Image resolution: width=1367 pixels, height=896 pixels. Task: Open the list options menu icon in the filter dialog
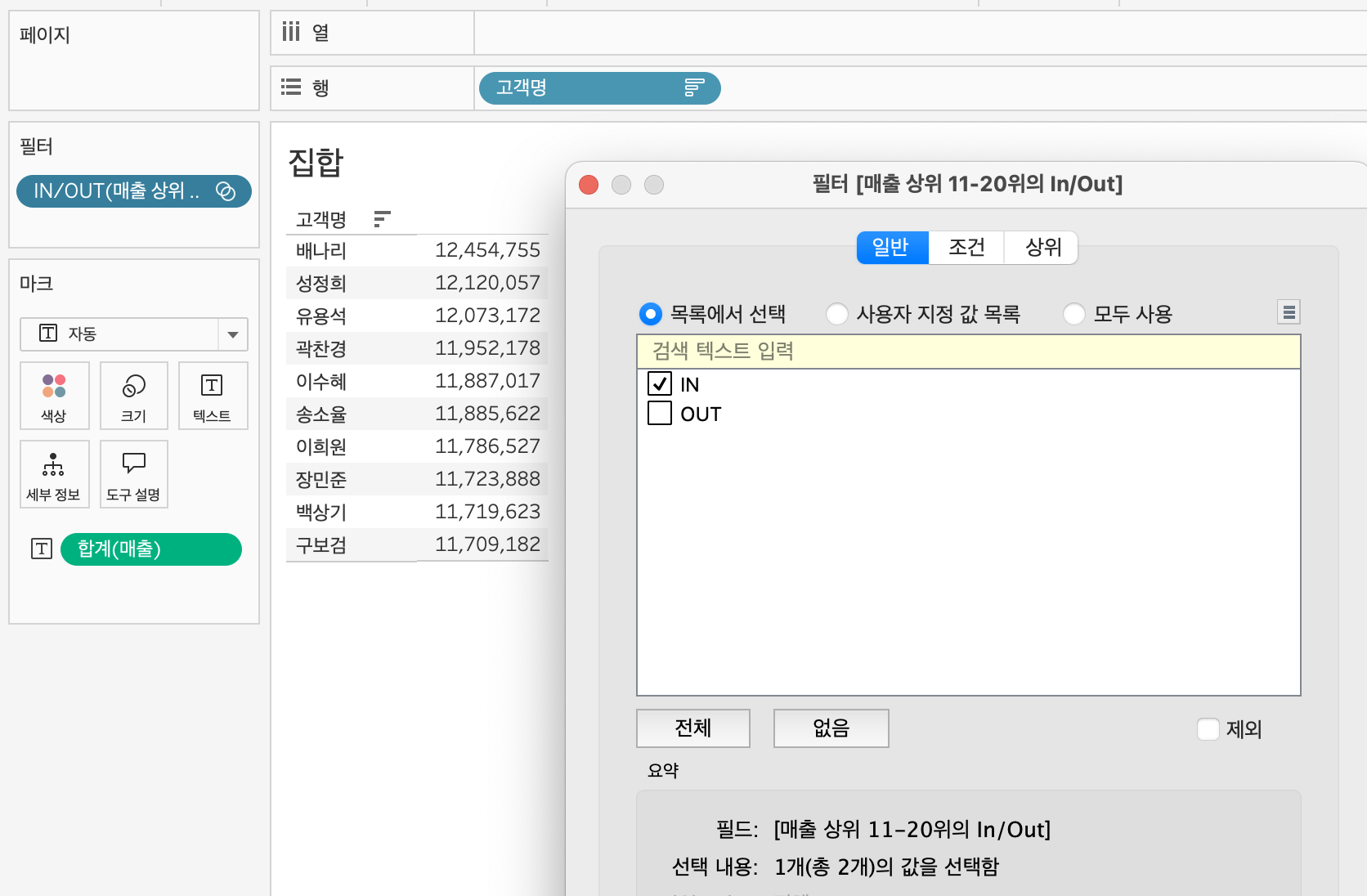pos(1289,312)
